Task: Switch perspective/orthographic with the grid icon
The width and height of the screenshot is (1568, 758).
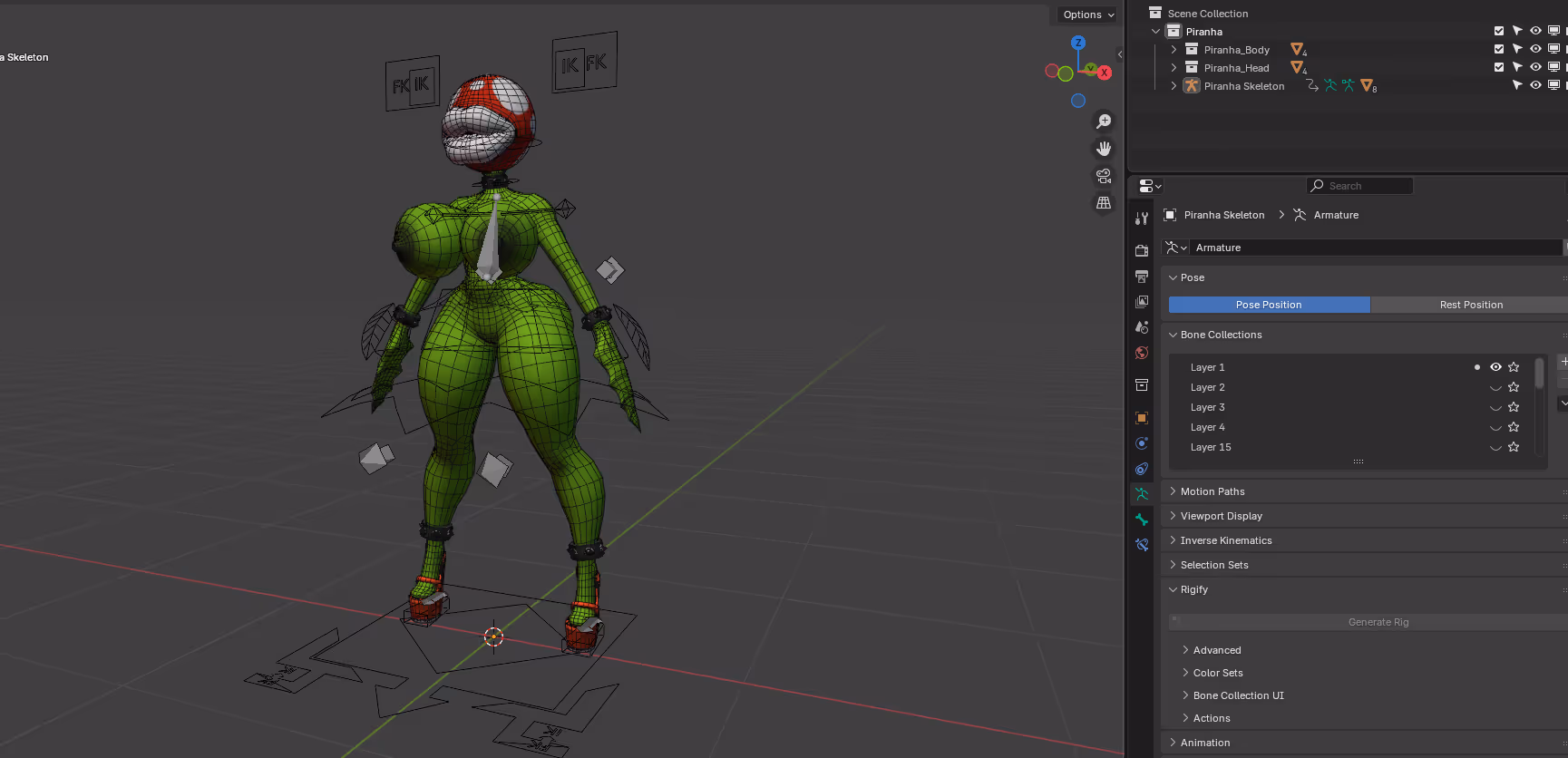Action: click(1104, 203)
